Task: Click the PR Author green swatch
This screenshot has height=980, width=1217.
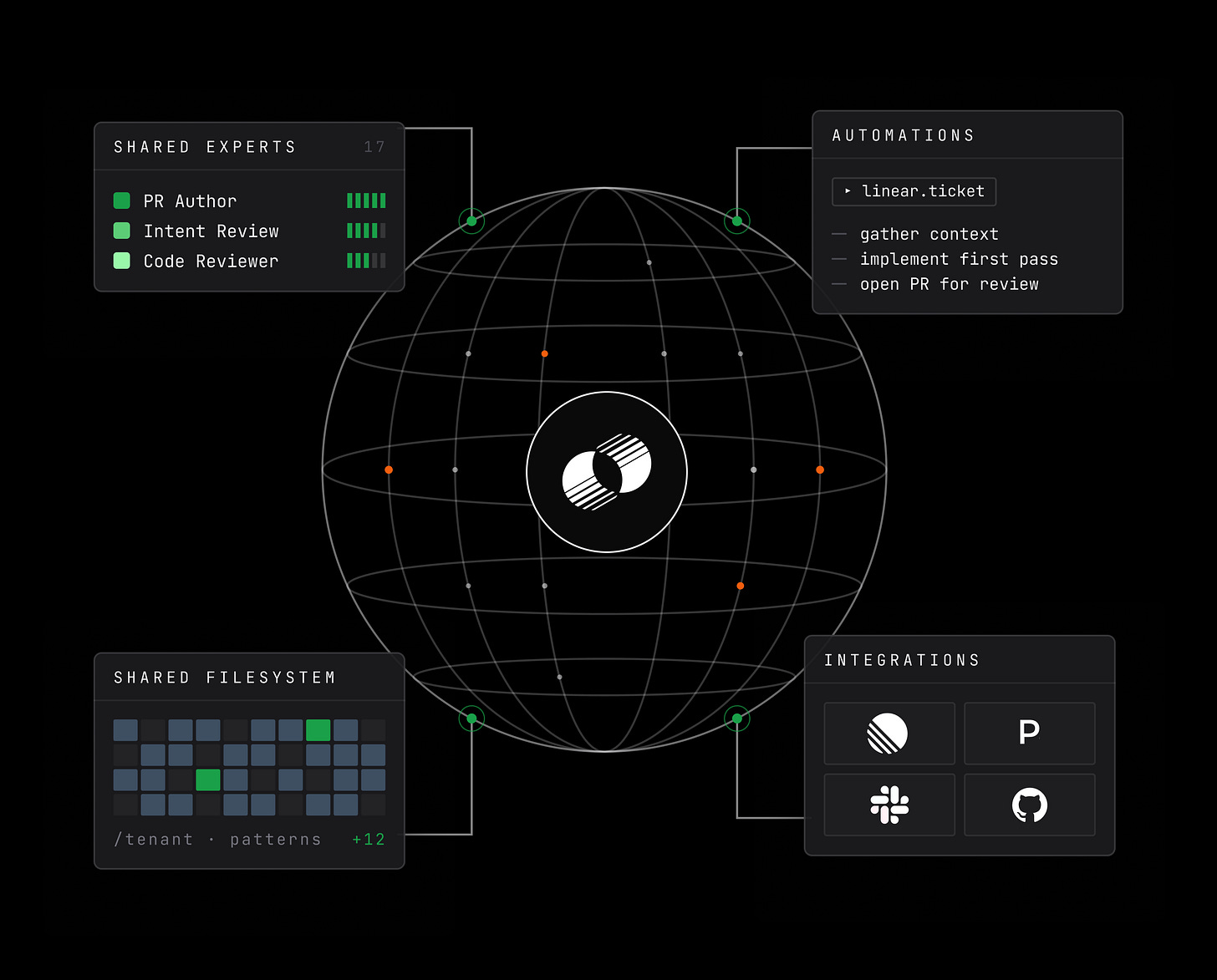Action: (x=122, y=201)
